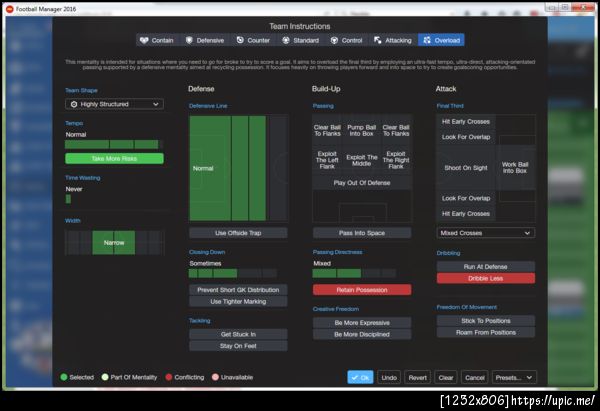Select Exploit The Middle
Viewport: 600px width, 411px height.
[x=362, y=160]
